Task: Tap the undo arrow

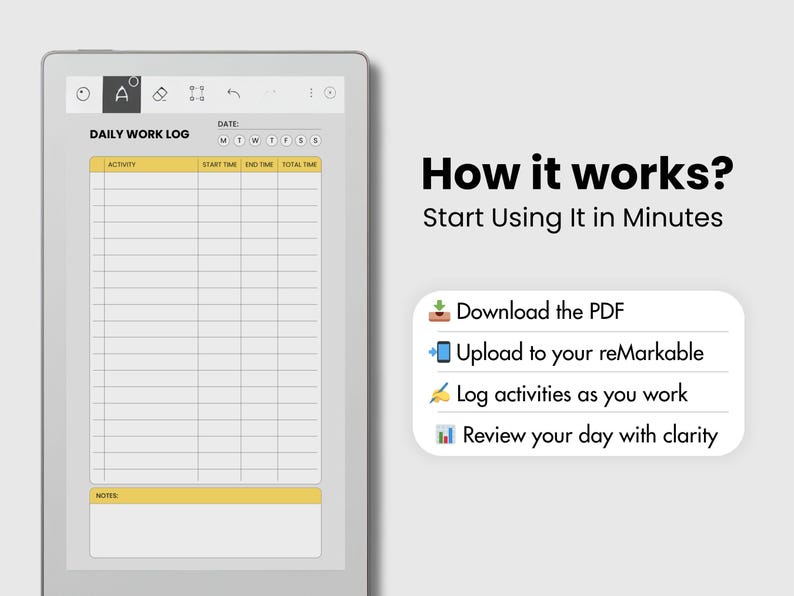Action: click(233, 93)
